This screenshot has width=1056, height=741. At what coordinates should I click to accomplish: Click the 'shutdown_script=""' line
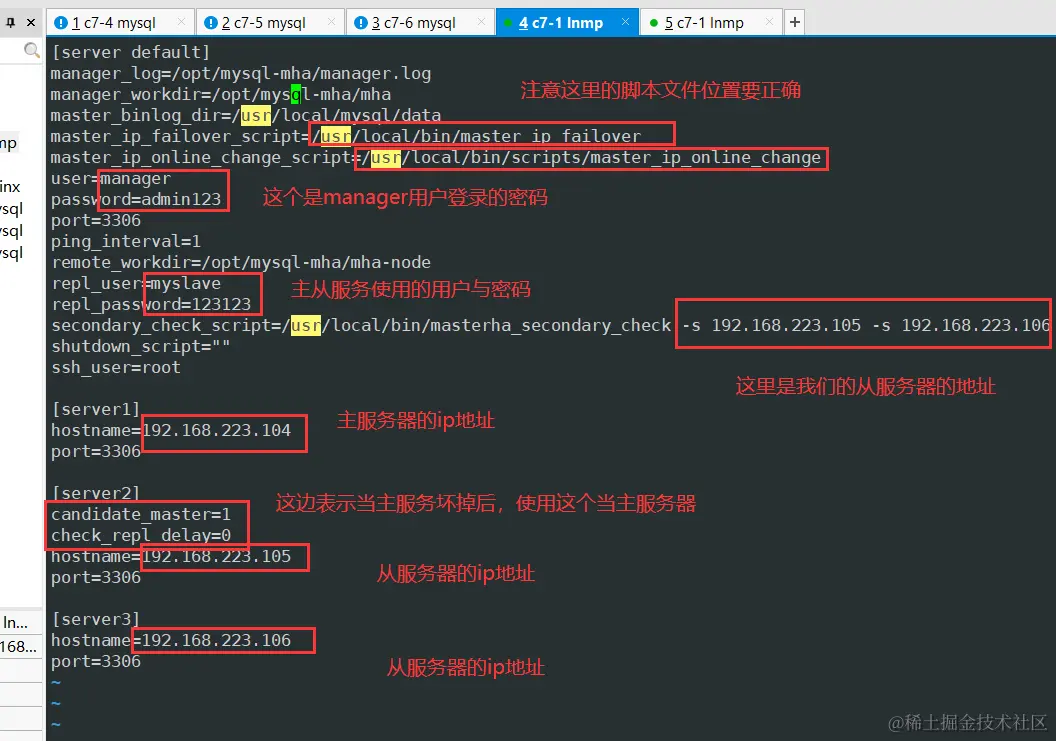141,346
